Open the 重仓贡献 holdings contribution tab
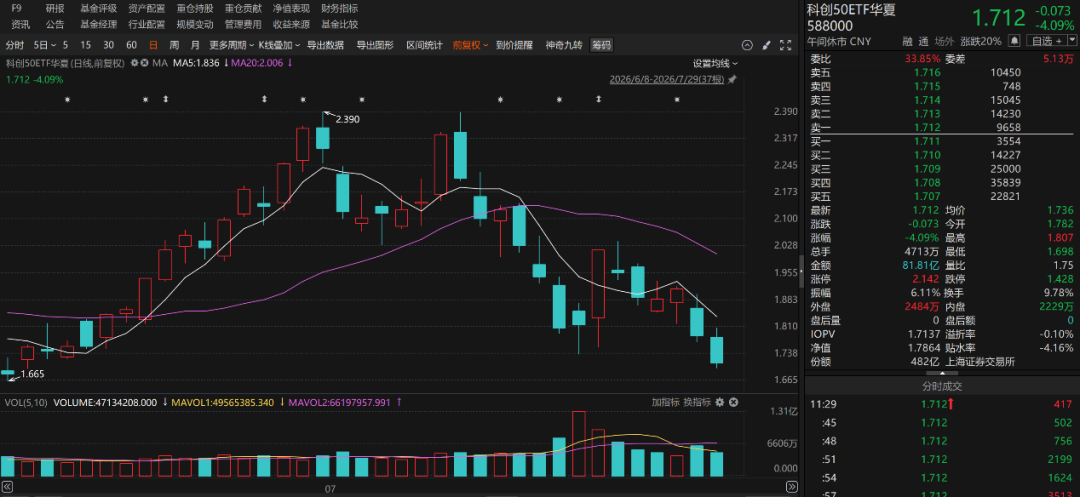1080x497 pixels. 243,9
